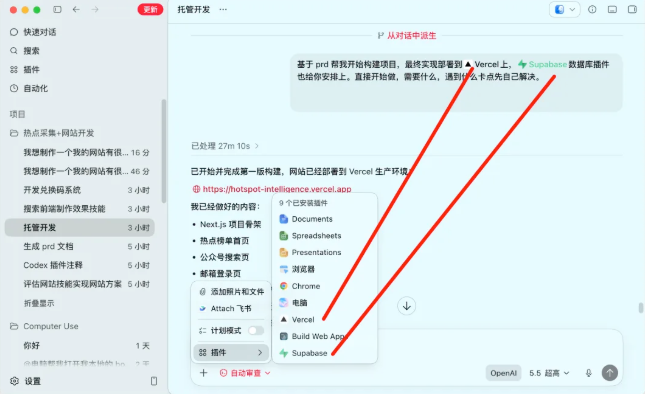Select the 评估网站技能实现网站方案 conversation
Viewport: 645px width, 394px height.
80,284
